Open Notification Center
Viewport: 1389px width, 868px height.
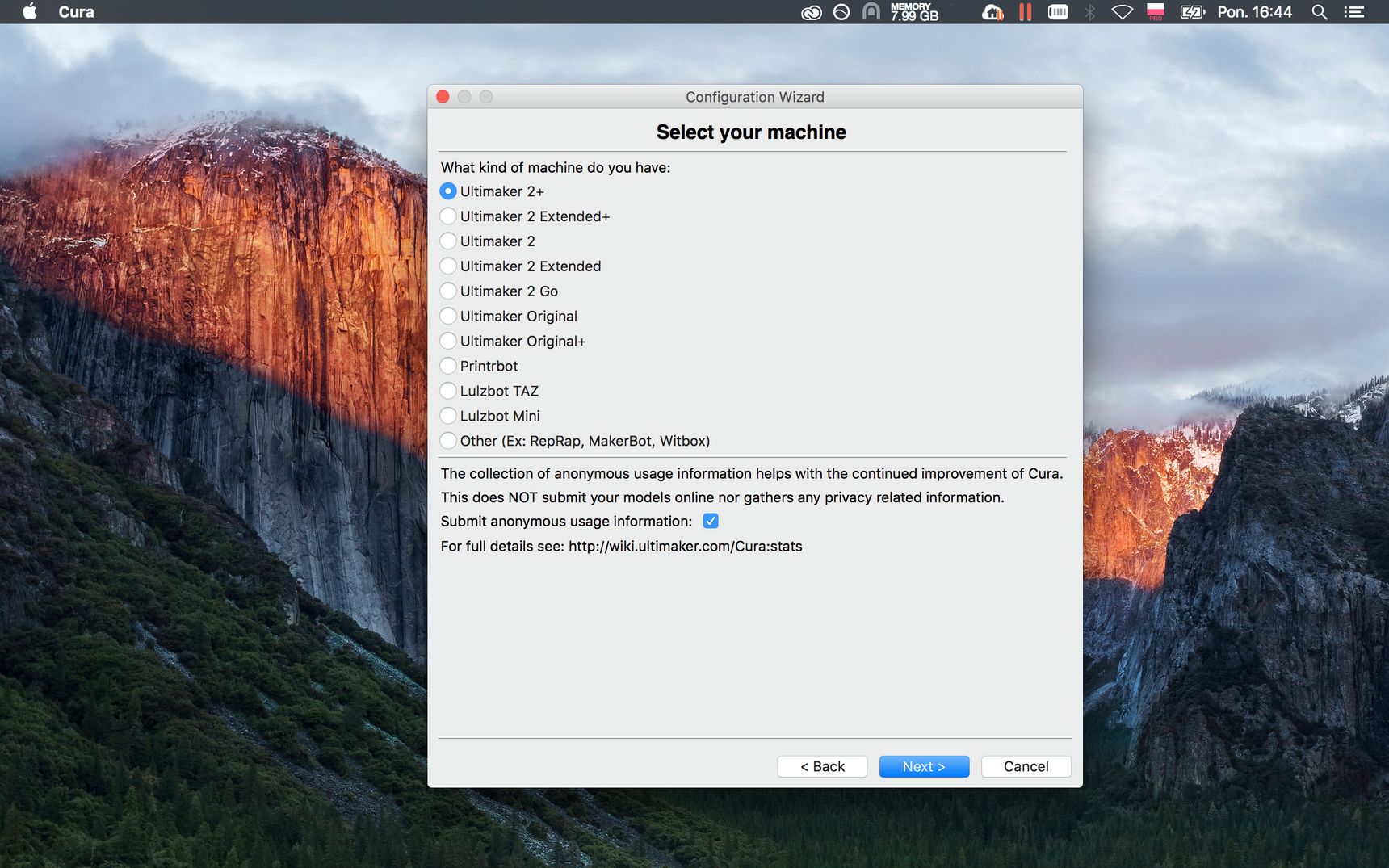[x=1354, y=12]
